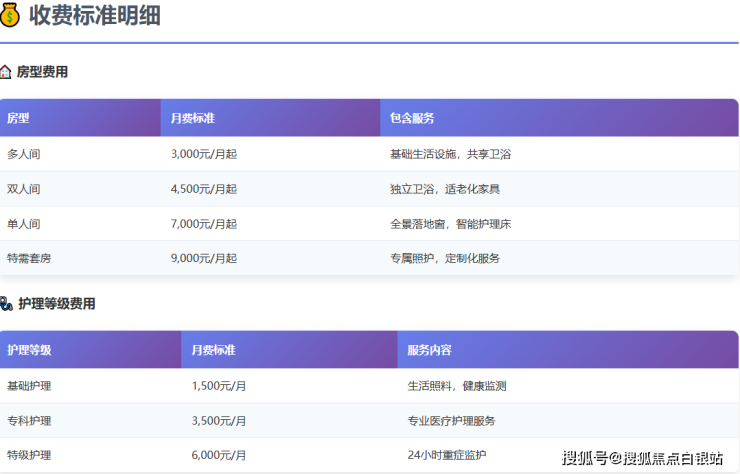Image resolution: width=740 pixels, height=474 pixels.
Task: Select the 多人间 row label
Action: click(x=23, y=155)
